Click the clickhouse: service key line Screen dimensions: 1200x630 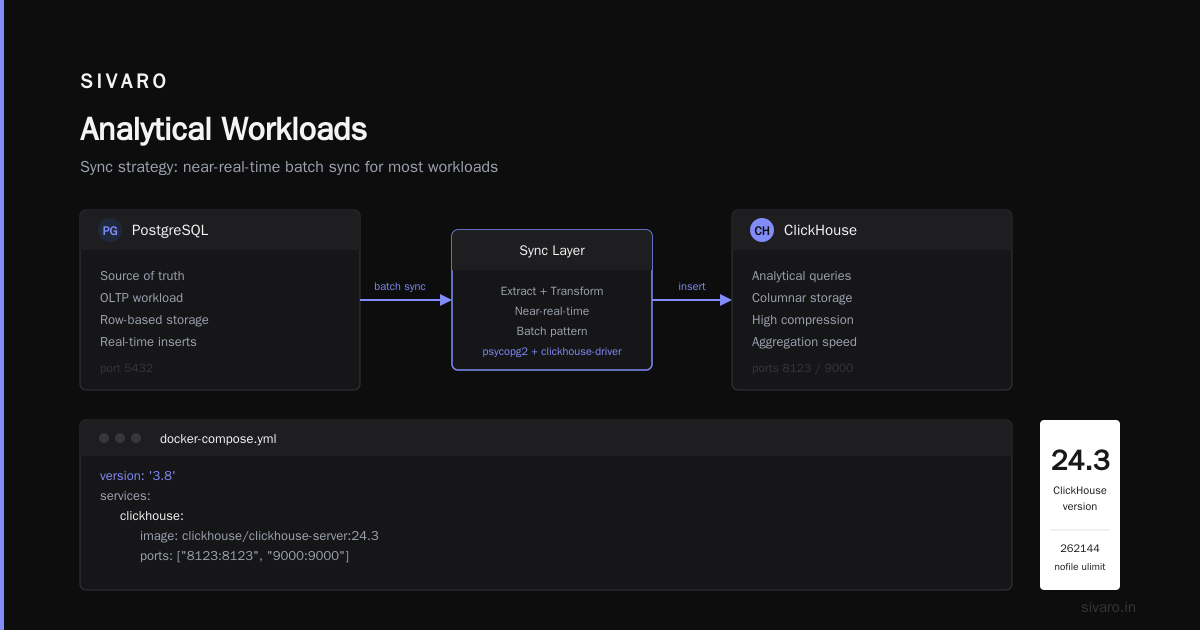[x=152, y=516]
